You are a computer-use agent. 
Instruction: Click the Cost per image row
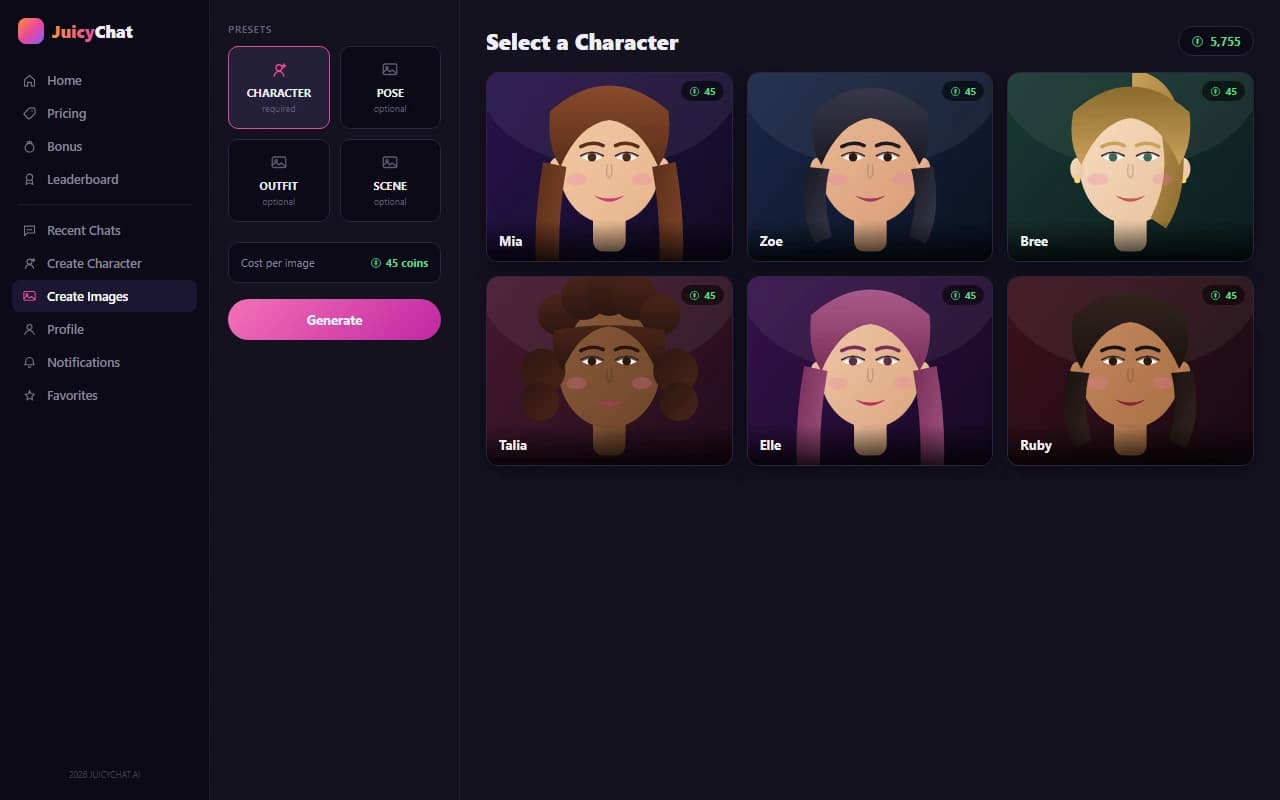334,263
